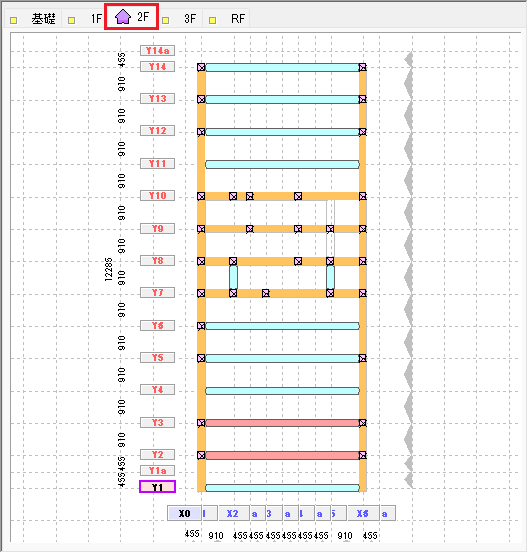Click the purple house icon on 2F tab
528x553 pixels.
[x=123, y=17]
